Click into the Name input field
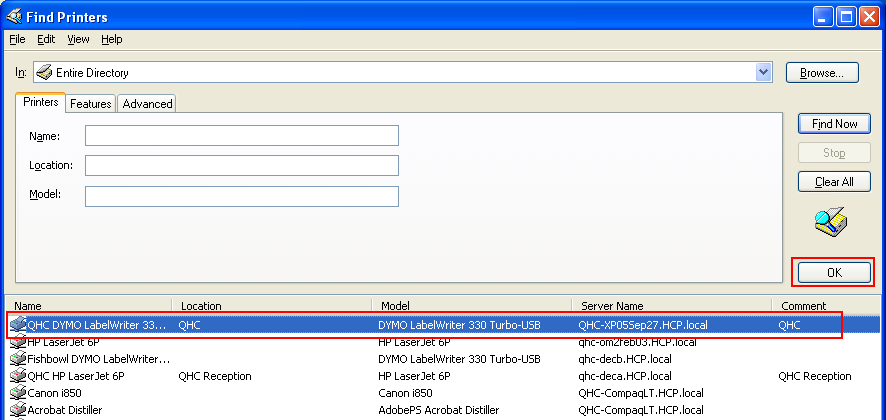 click(x=242, y=136)
